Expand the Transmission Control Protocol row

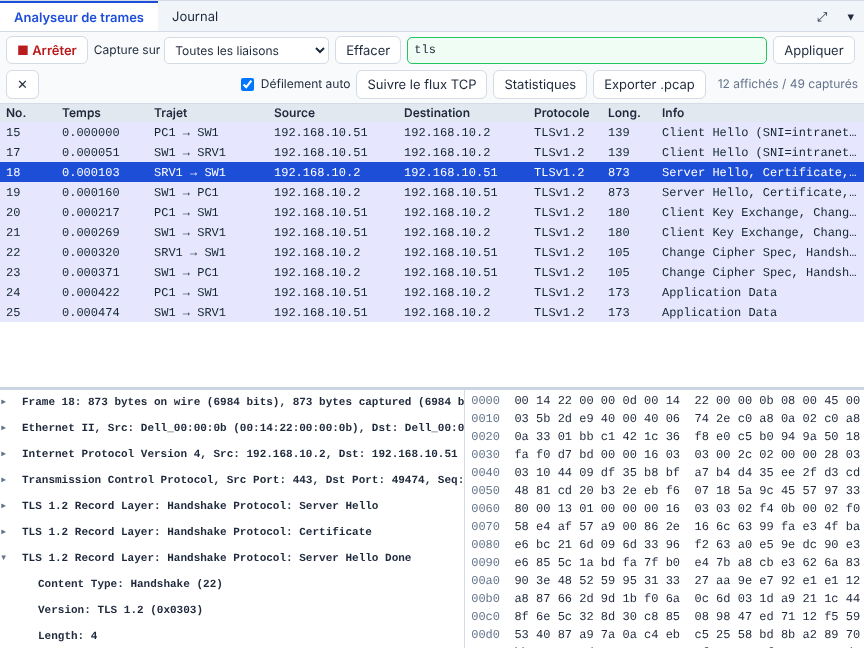4,479
